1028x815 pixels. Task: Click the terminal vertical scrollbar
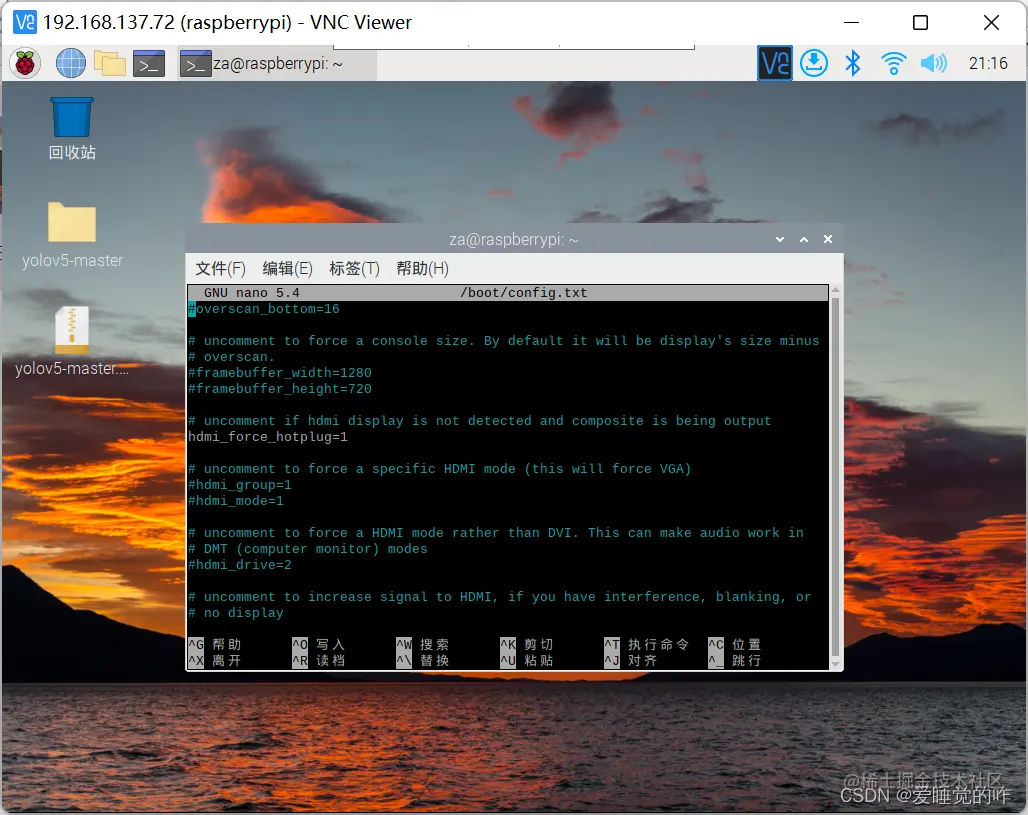[835, 477]
